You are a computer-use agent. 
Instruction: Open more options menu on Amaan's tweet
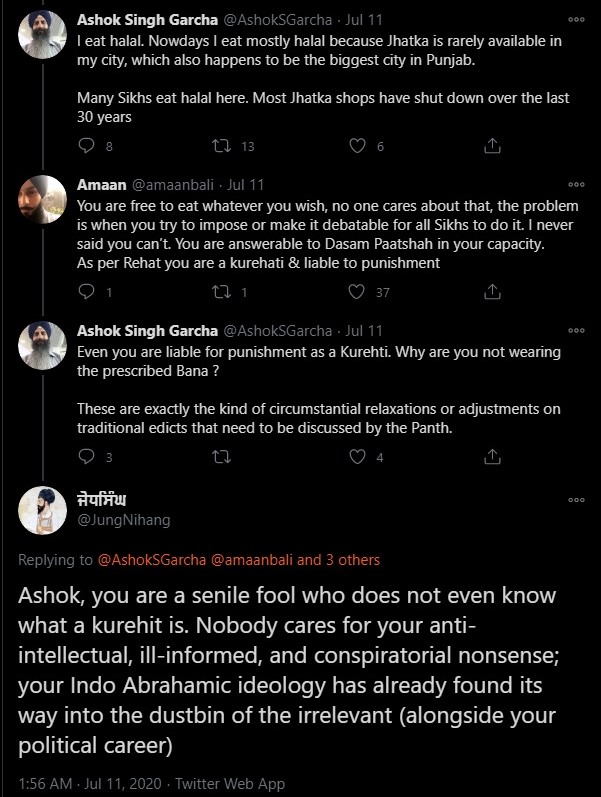tap(576, 185)
